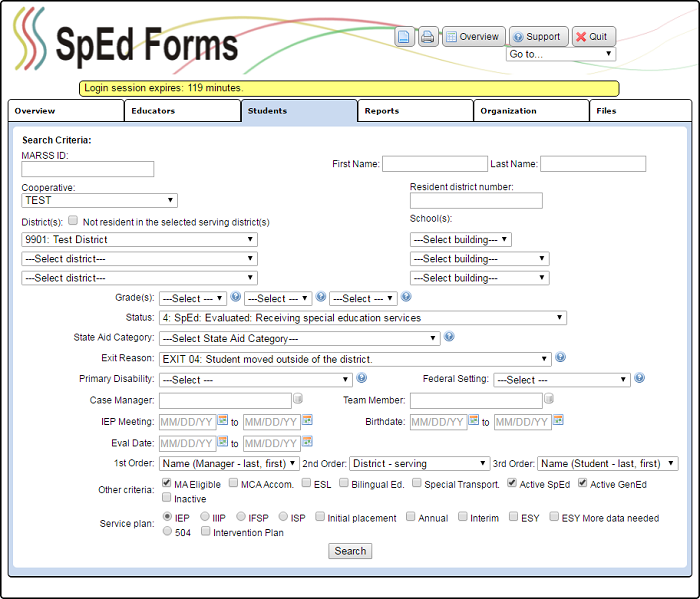Click lookup icon next to Case Manager

pos(297,400)
